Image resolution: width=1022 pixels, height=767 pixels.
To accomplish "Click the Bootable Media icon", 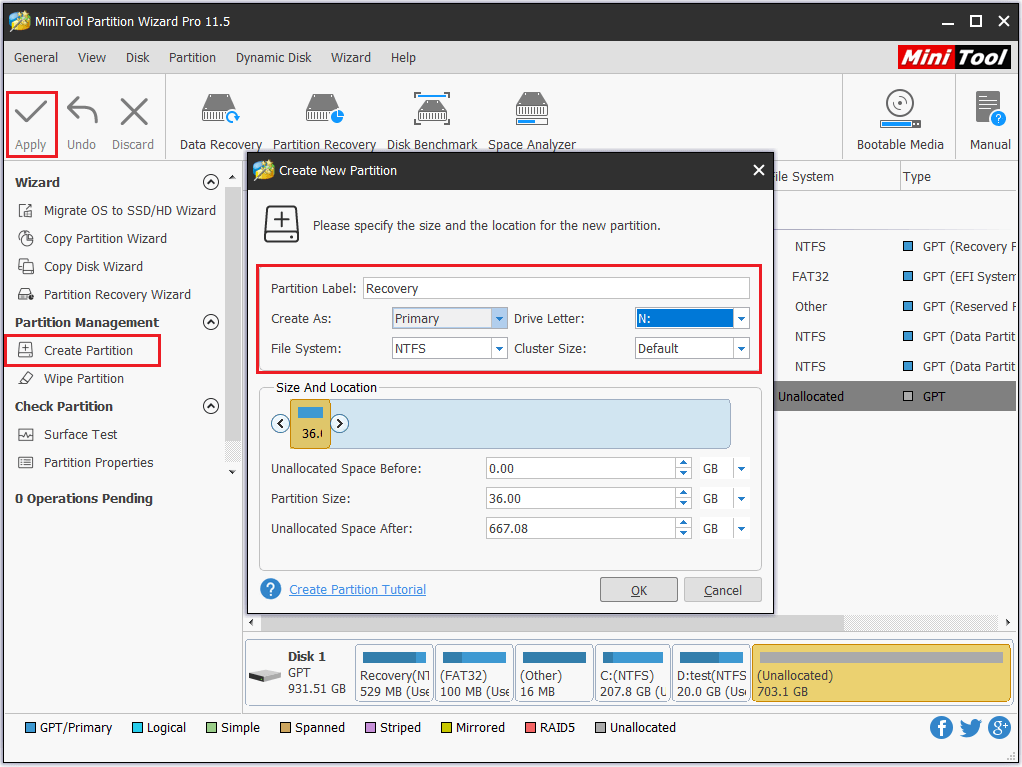I will coord(900,110).
